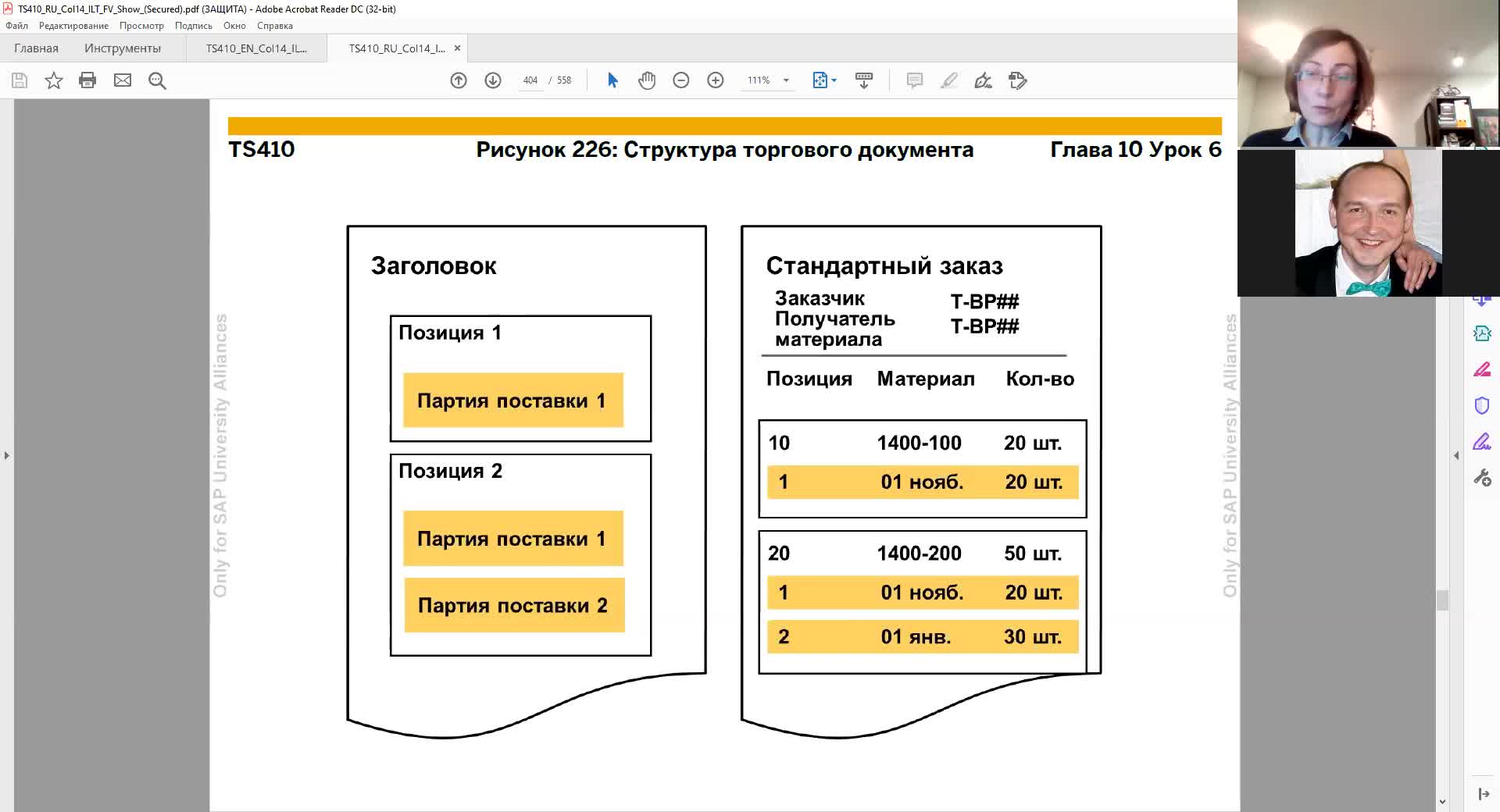Zoom in with the plus icon
Screen dimensions: 1500x812
tap(716, 80)
